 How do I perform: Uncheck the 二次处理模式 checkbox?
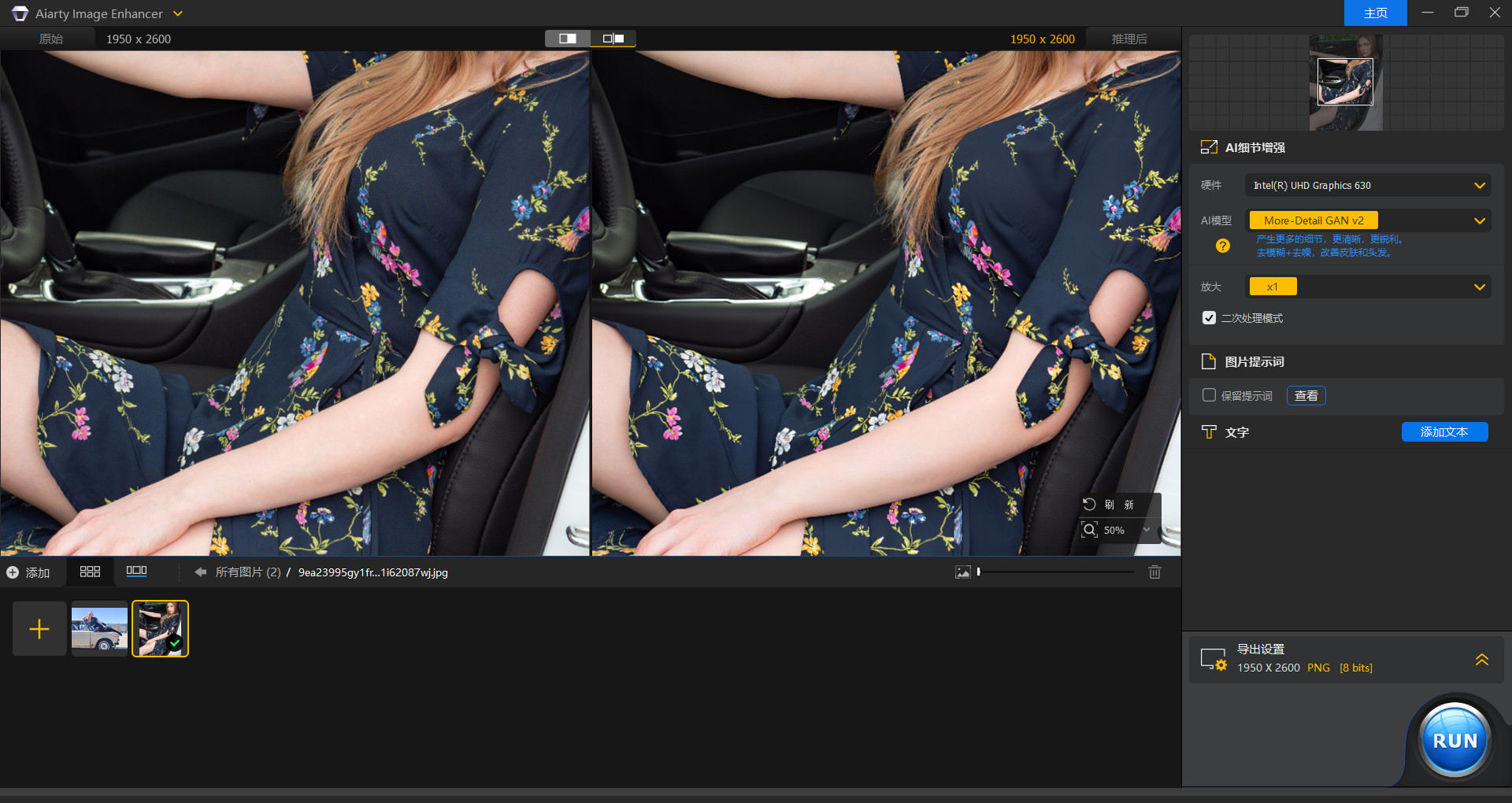tap(1209, 318)
